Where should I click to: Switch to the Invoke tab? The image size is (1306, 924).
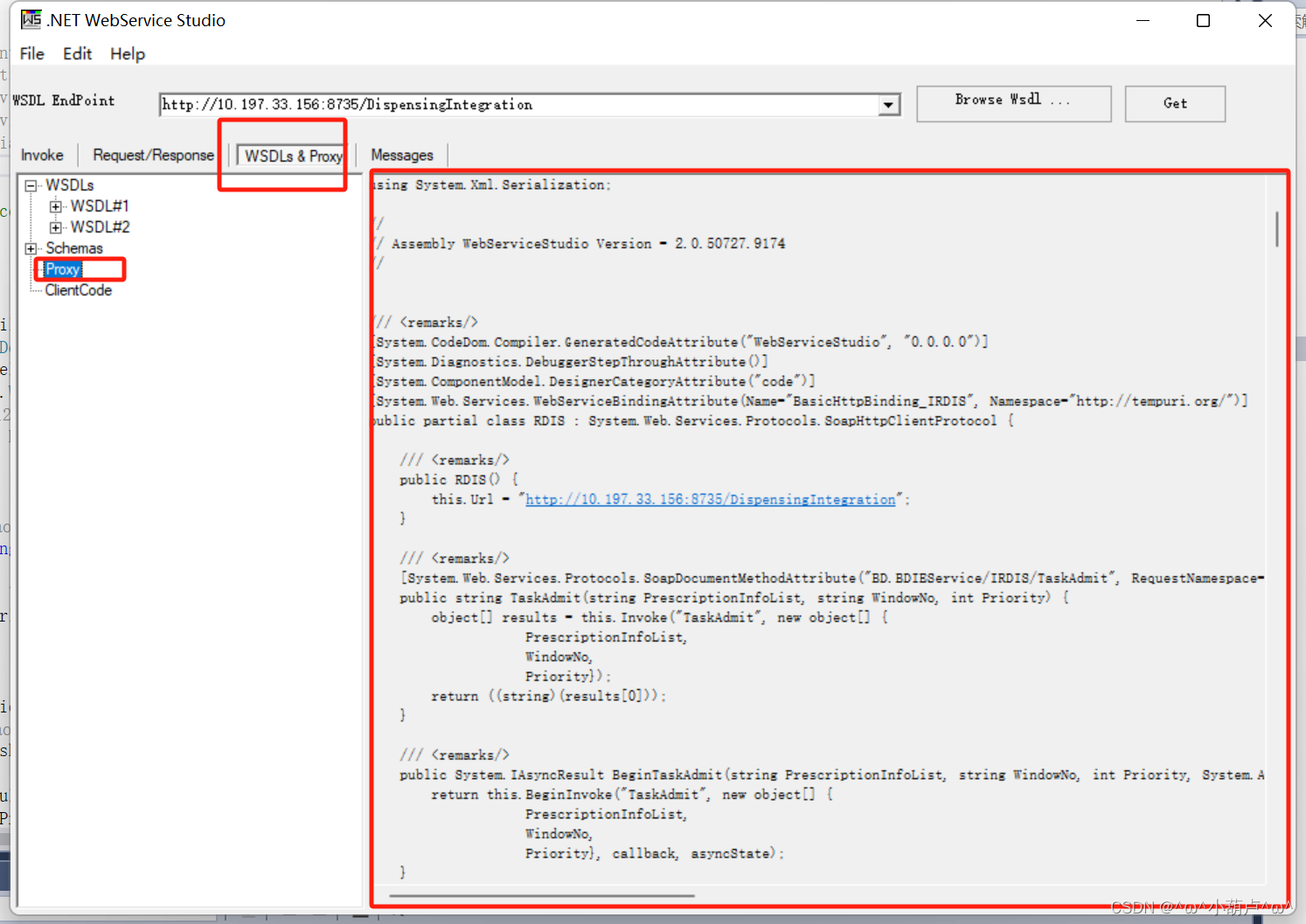pyautogui.click(x=42, y=155)
